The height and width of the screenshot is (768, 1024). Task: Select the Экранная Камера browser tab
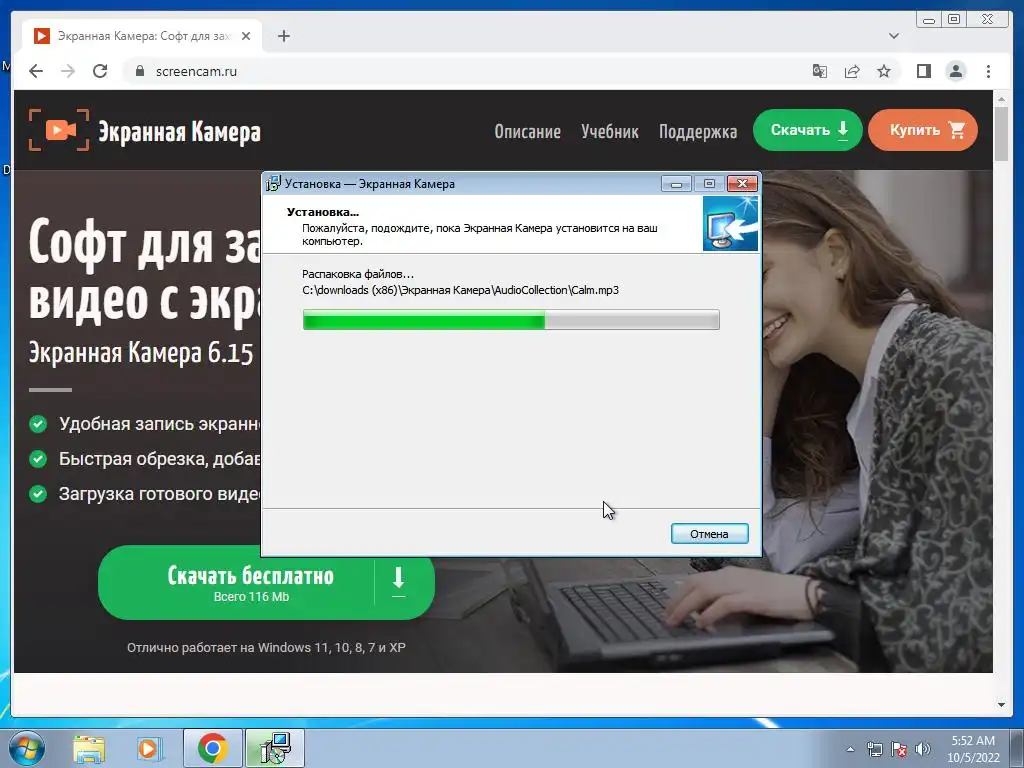pos(142,36)
